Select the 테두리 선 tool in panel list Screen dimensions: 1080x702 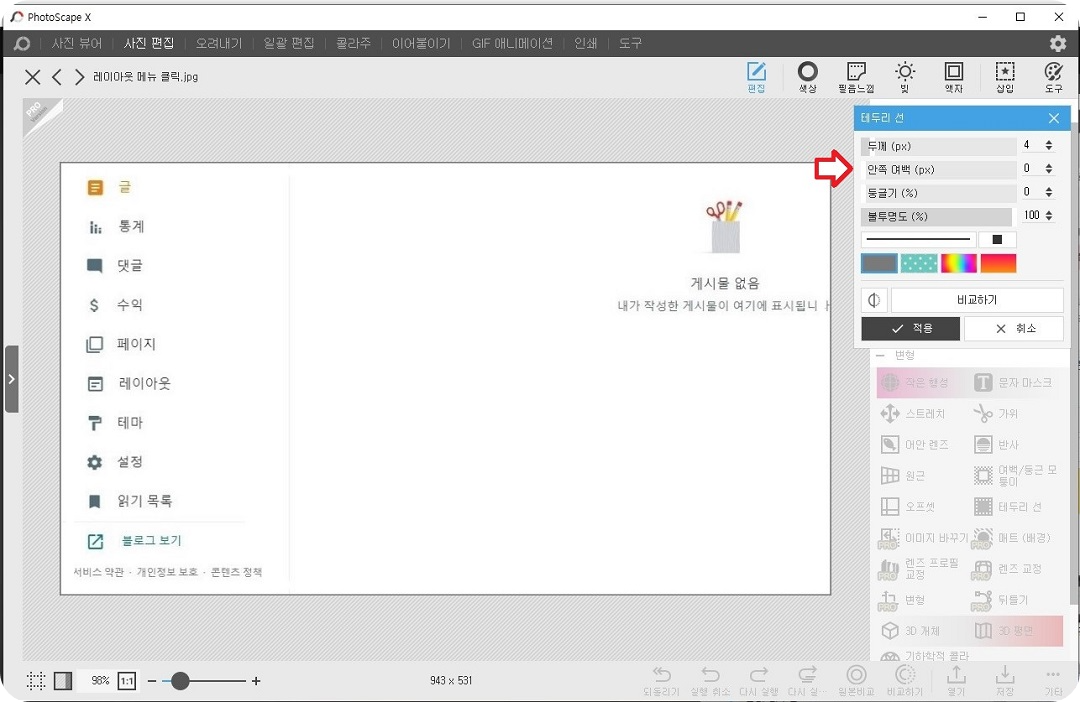coord(1008,506)
